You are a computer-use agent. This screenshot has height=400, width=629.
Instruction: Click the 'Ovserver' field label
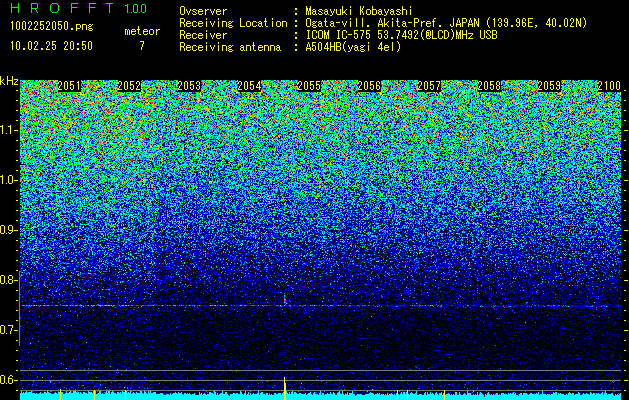click(x=203, y=11)
